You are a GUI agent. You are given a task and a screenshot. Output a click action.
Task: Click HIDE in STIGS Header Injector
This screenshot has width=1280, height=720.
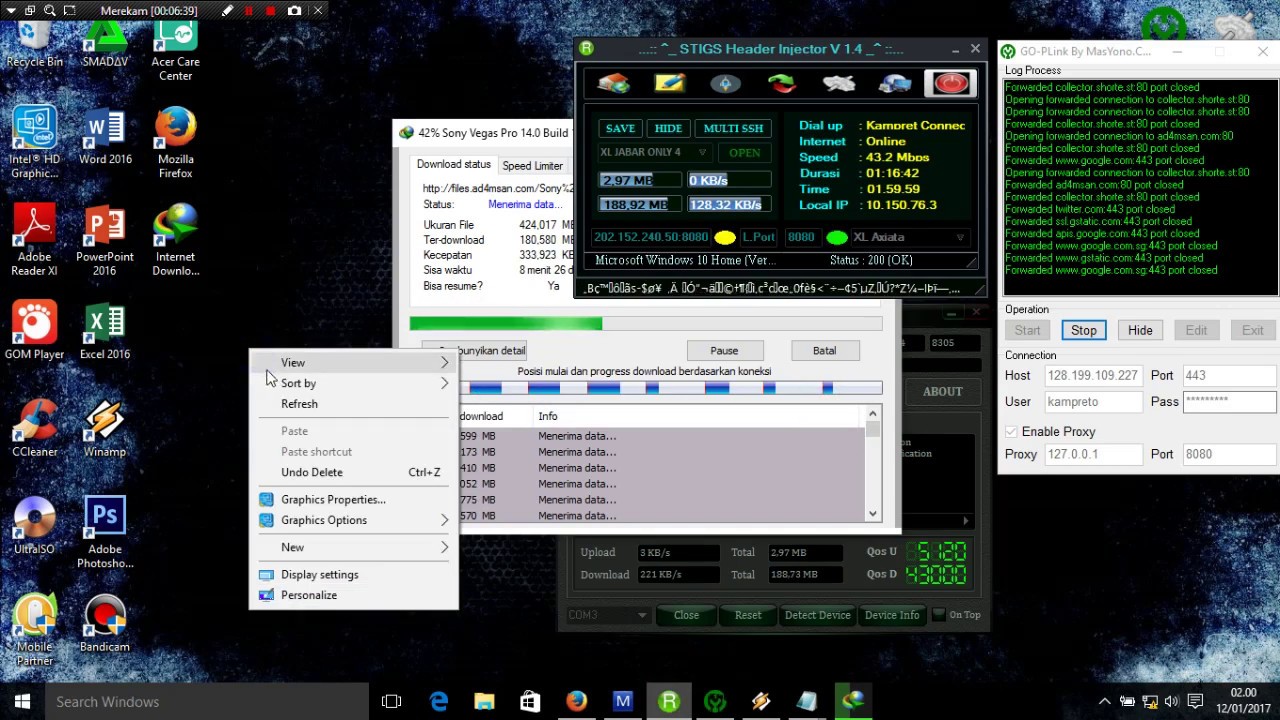668,128
